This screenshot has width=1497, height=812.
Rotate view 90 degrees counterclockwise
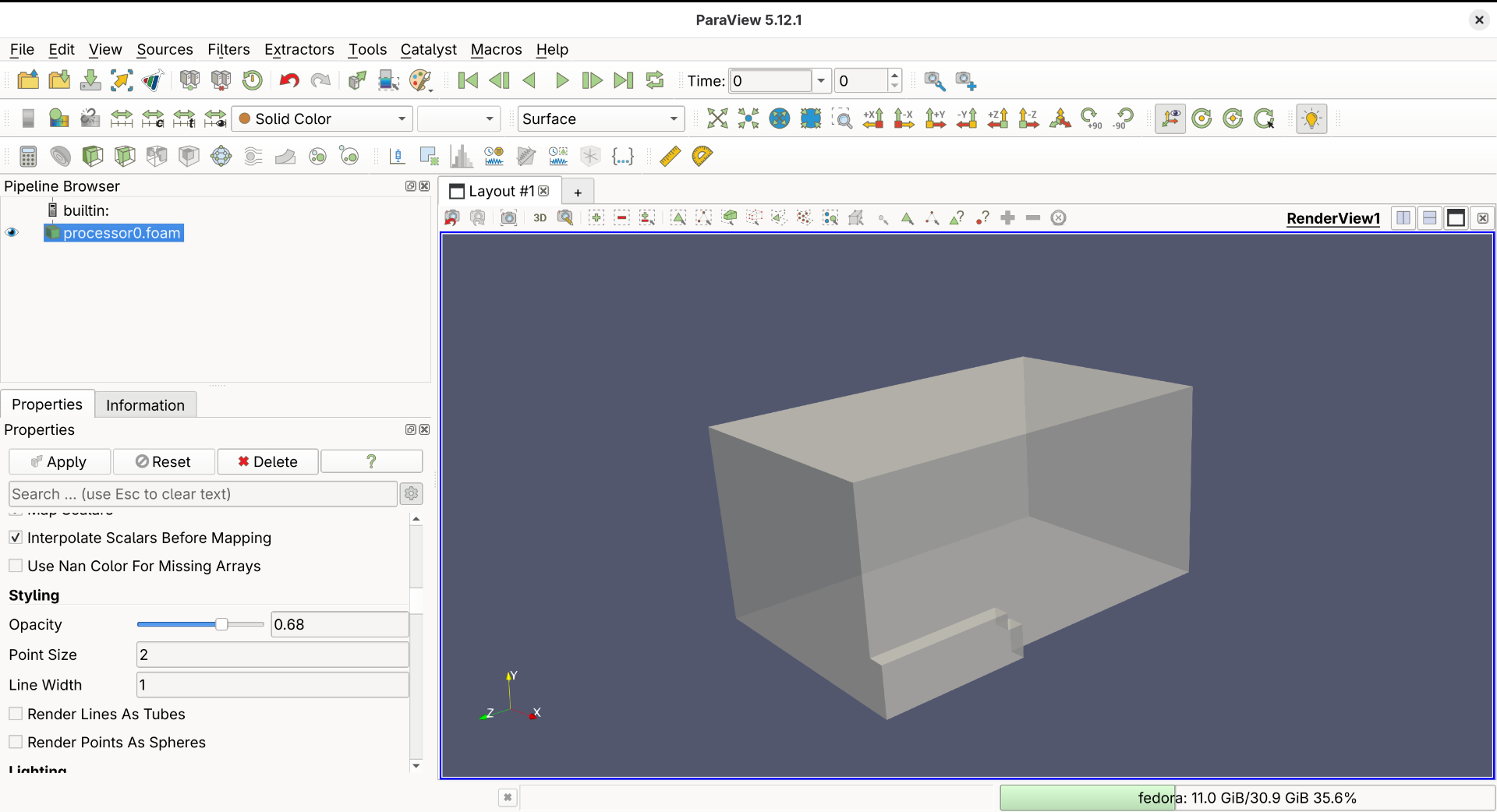point(1123,118)
